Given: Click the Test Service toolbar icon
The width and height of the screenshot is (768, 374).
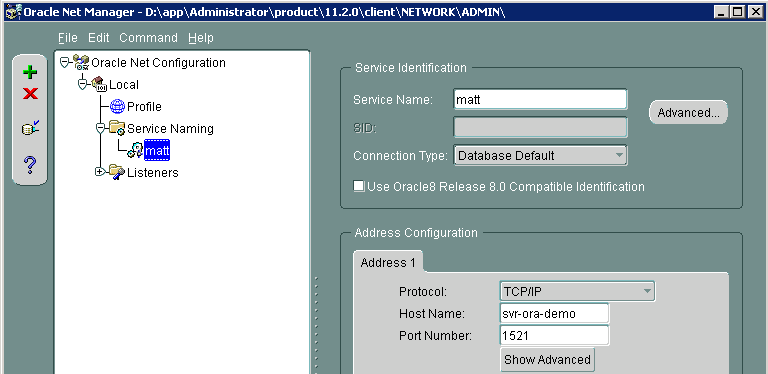Looking at the screenshot, I should [30, 128].
